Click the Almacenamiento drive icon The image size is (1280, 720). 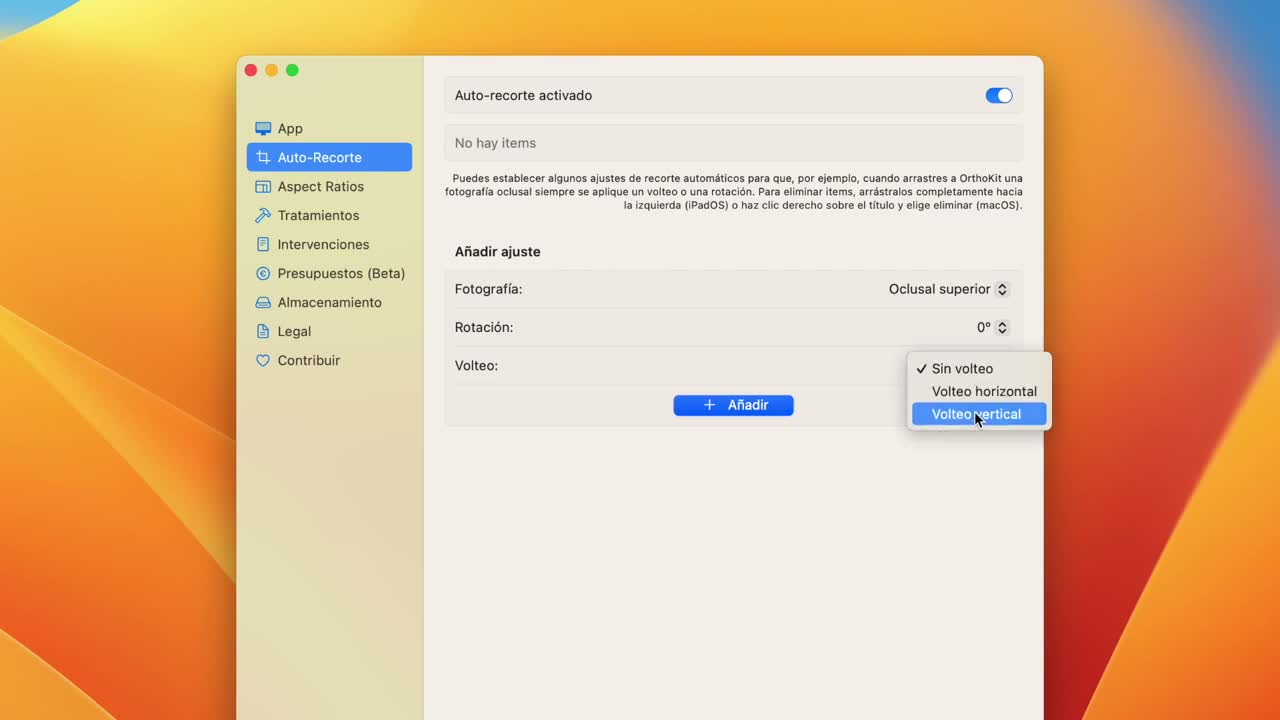263,302
